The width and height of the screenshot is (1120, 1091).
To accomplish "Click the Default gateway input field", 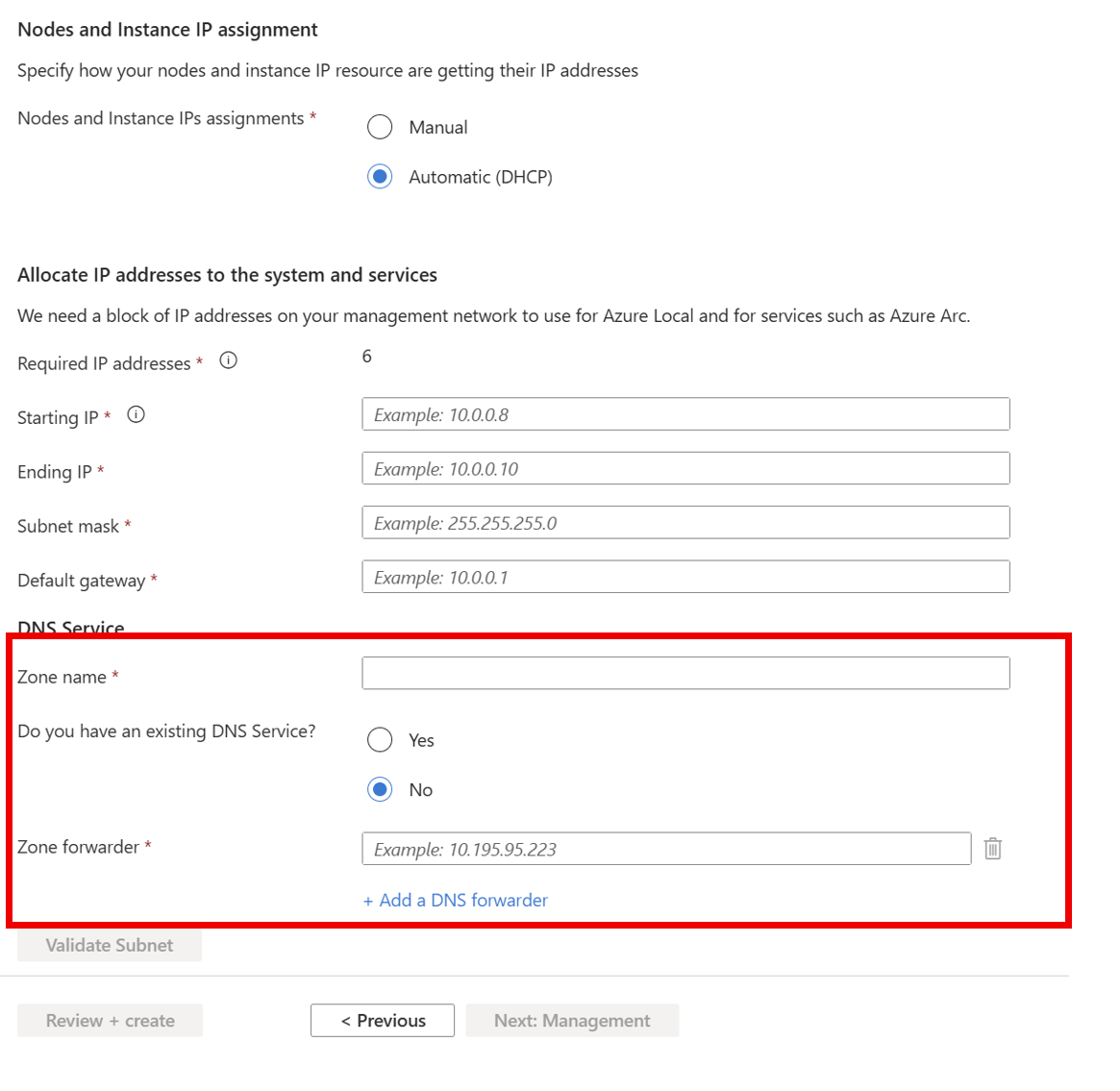I will [x=685, y=577].
